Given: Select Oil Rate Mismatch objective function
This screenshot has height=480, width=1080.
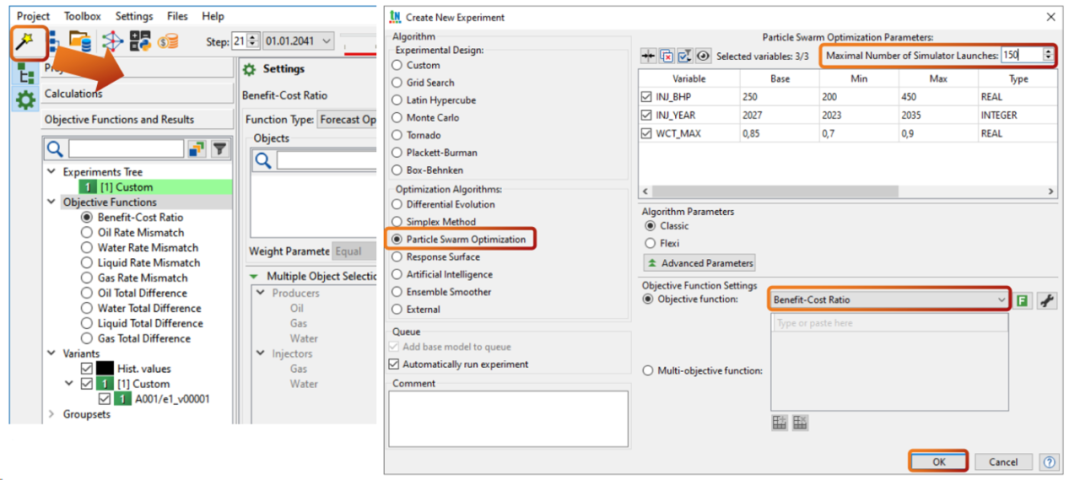Looking at the screenshot, I should tap(132, 232).
